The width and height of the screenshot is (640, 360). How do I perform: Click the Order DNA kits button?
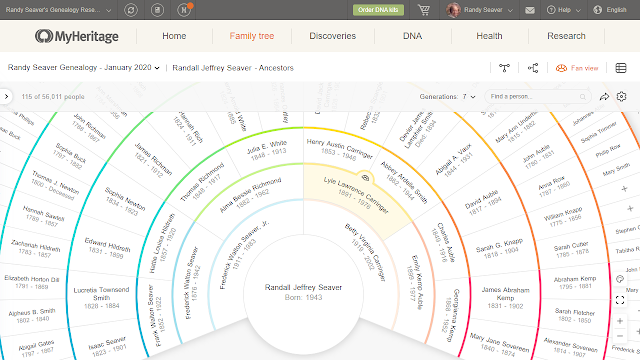pyautogui.click(x=378, y=10)
